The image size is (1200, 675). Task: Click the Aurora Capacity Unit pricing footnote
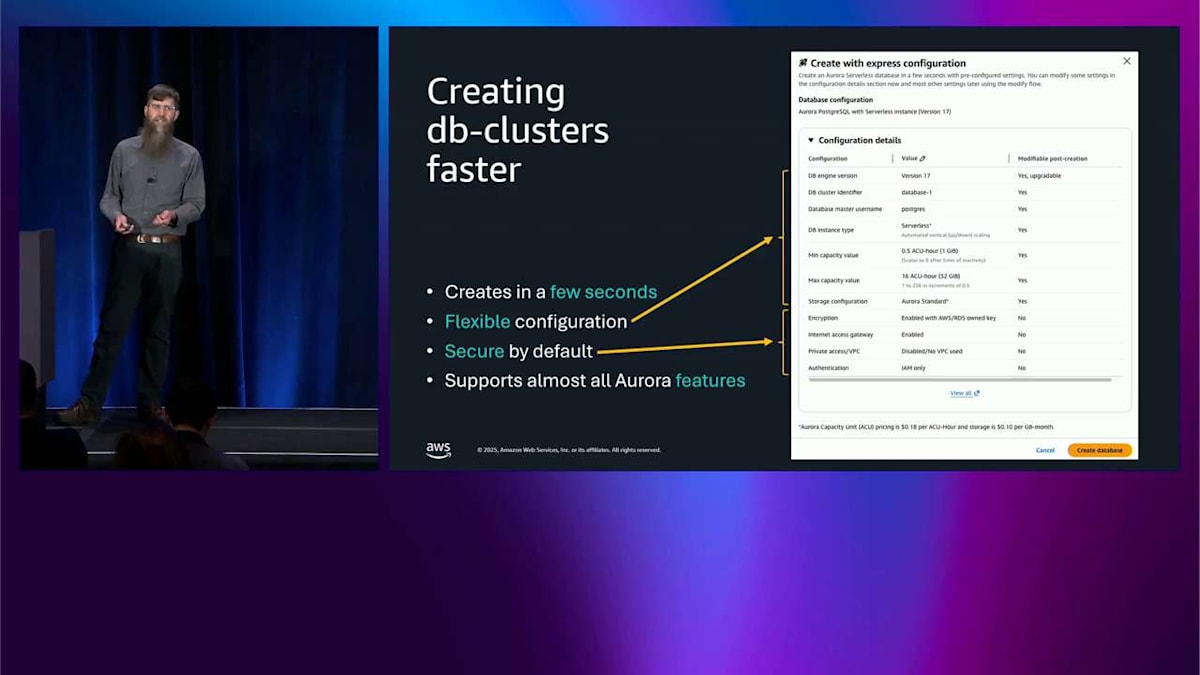point(926,427)
